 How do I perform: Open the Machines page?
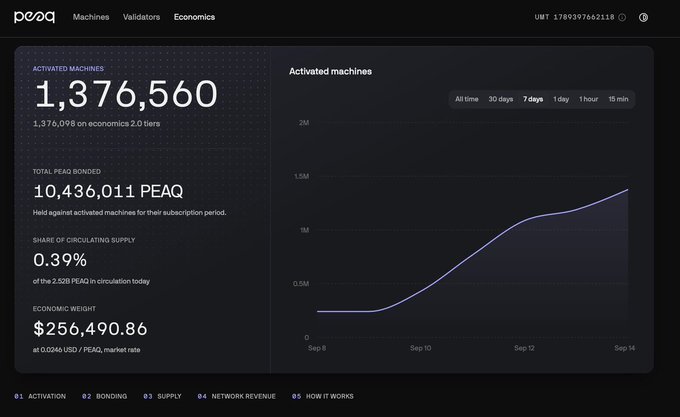coord(91,17)
